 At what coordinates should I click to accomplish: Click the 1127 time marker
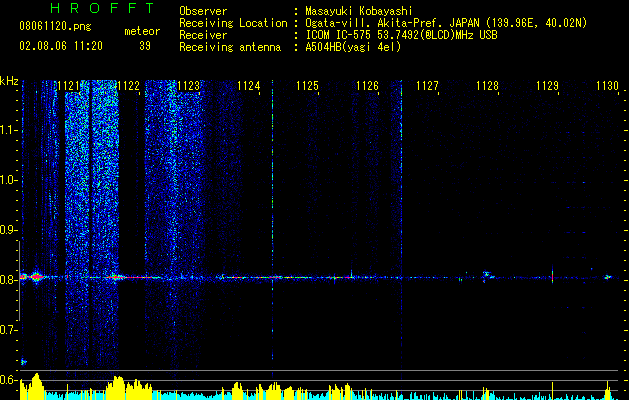pyautogui.click(x=427, y=86)
